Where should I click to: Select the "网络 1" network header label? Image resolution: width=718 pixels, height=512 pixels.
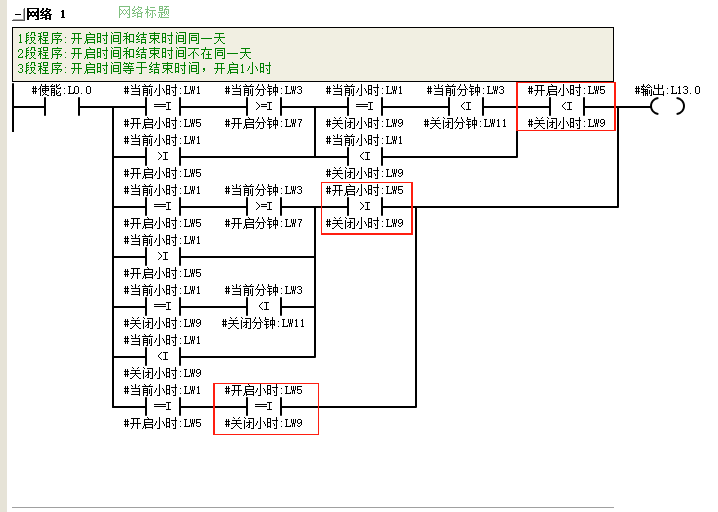pyautogui.click(x=46, y=14)
